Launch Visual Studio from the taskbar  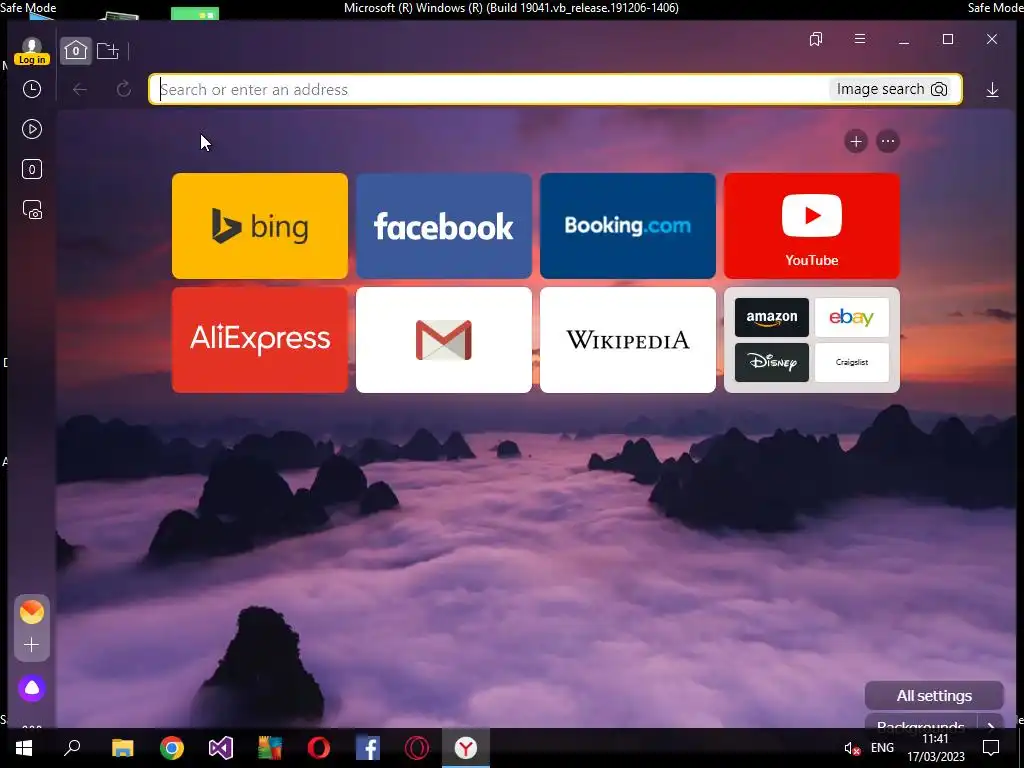tap(221, 748)
